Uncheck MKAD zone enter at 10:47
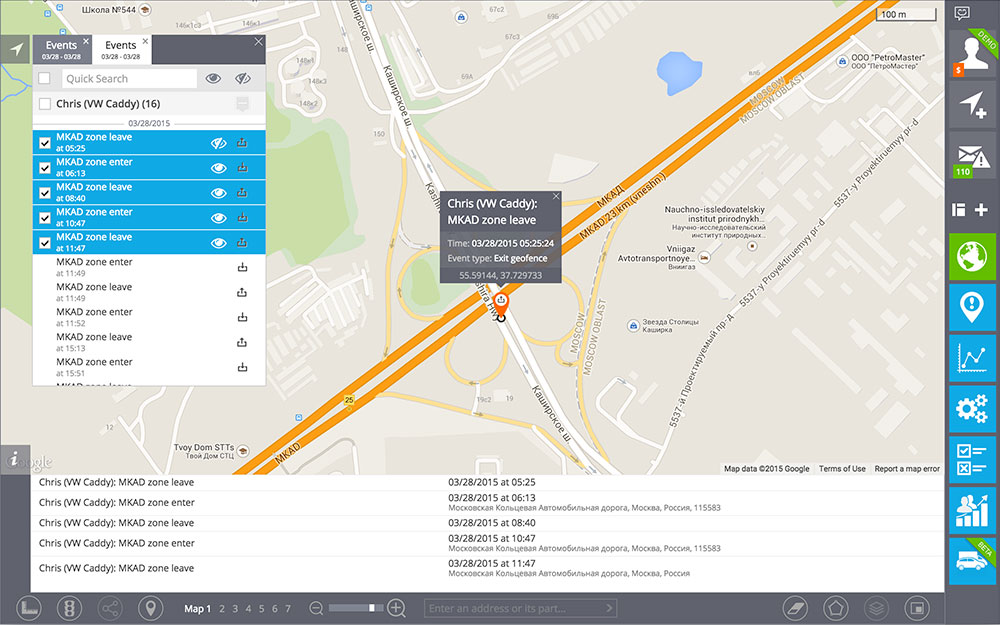Image resolution: width=1000 pixels, height=625 pixels. pyautogui.click(x=45, y=218)
